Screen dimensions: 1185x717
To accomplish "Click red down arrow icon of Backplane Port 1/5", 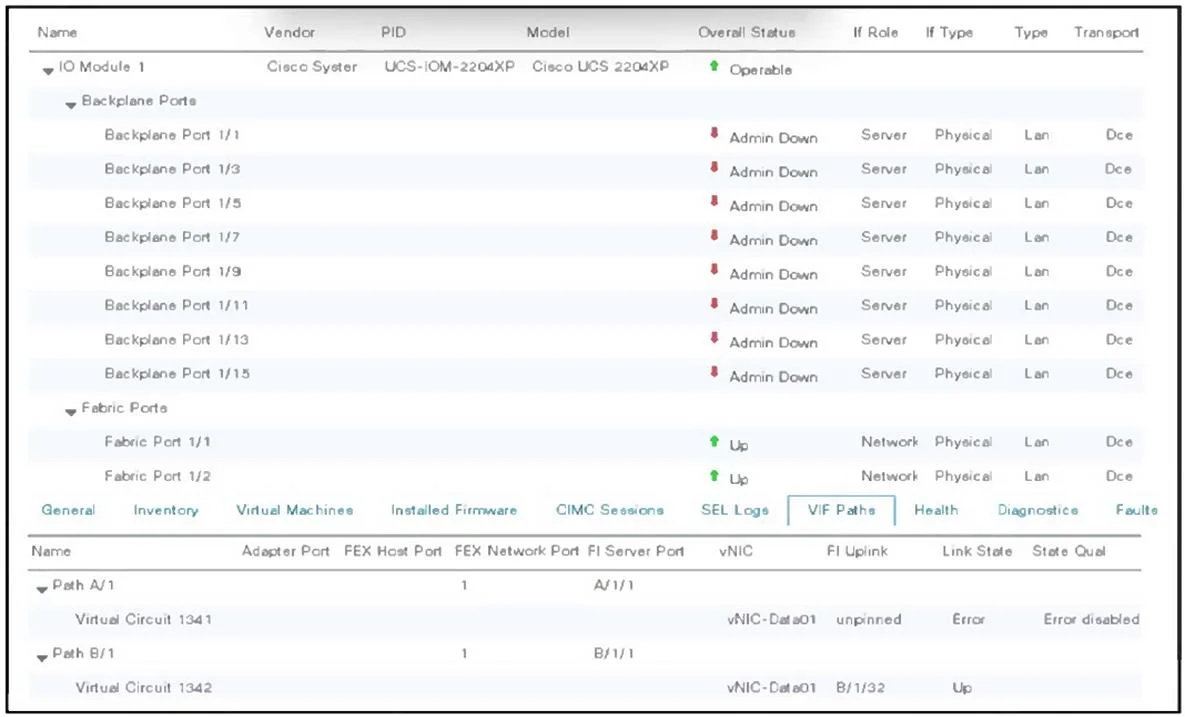I will click(x=713, y=202).
